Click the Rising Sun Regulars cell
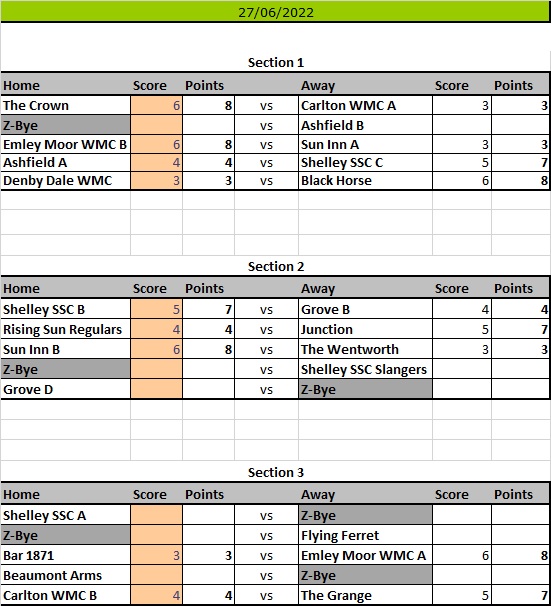The height and width of the screenshot is (606, 551). coord(66,329)
